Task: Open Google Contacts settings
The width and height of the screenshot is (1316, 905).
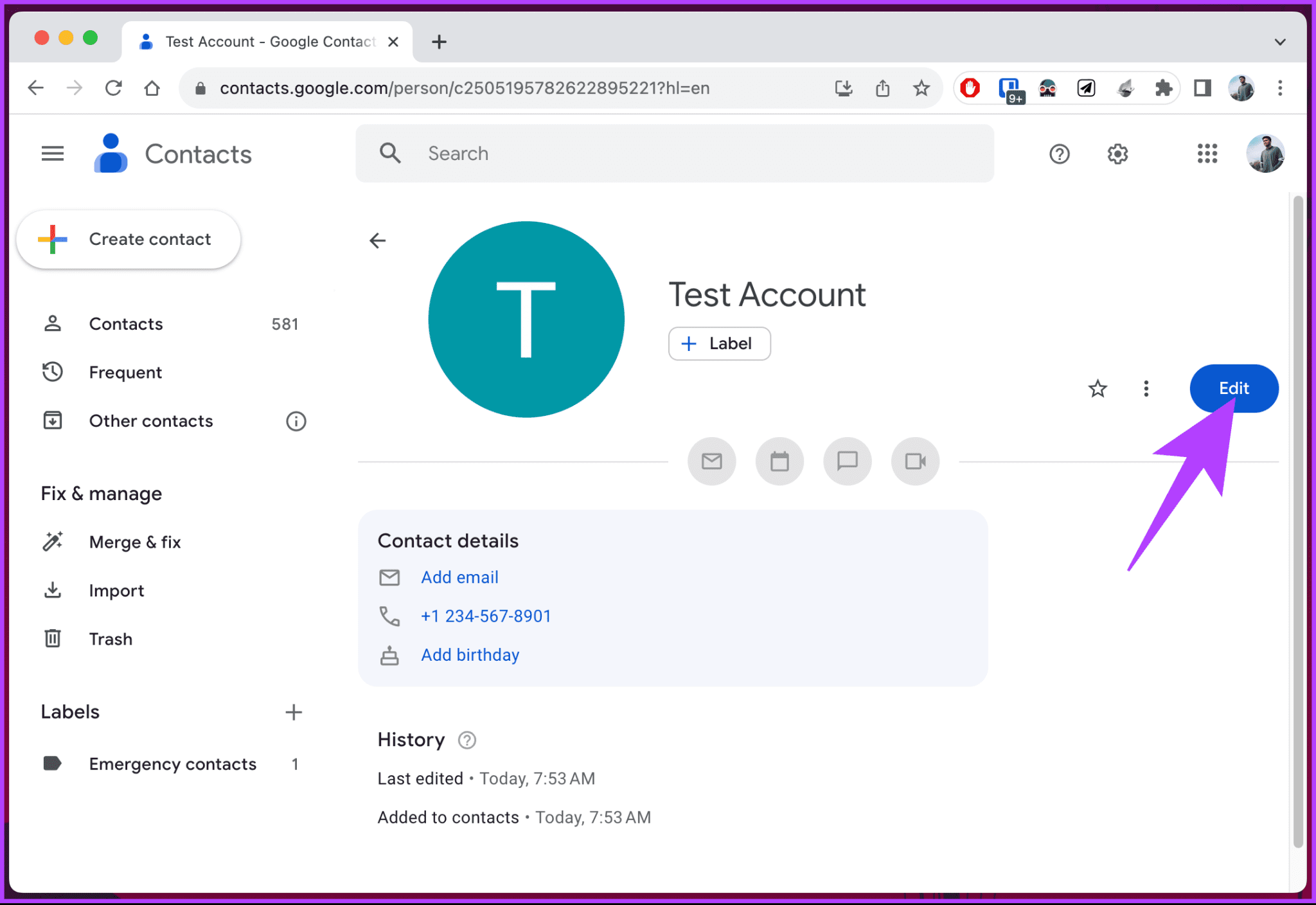Action: coord(1117,154)
